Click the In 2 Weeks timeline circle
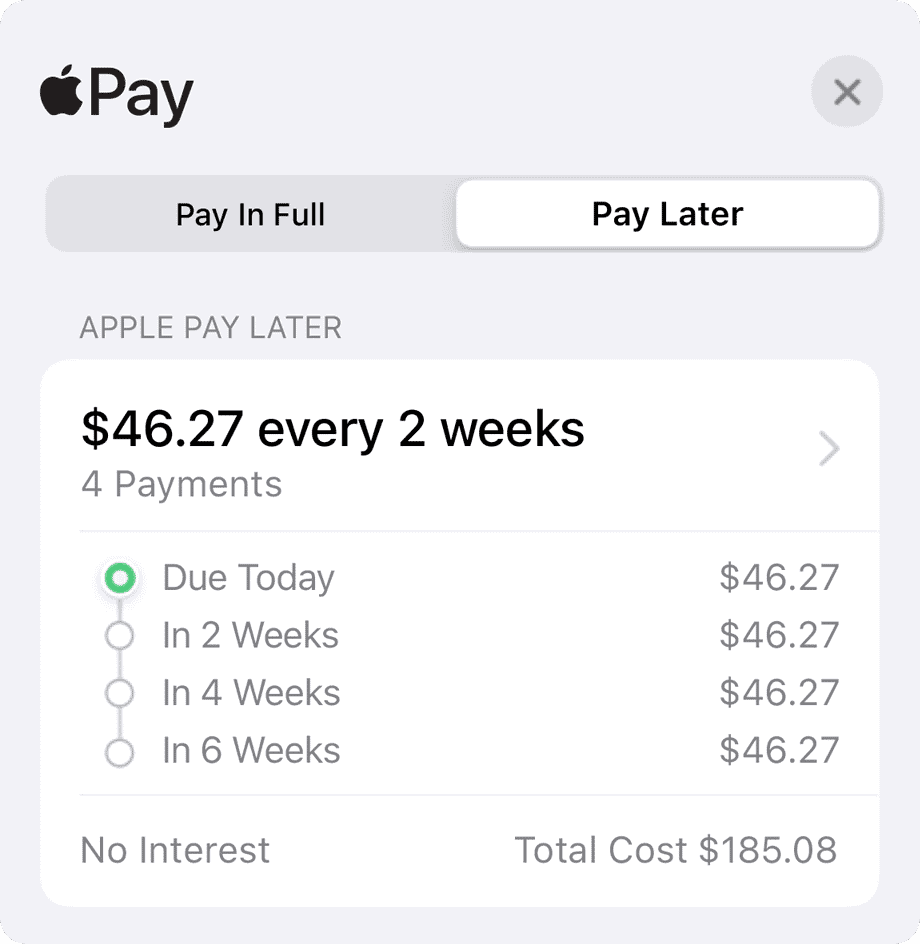 119,635
